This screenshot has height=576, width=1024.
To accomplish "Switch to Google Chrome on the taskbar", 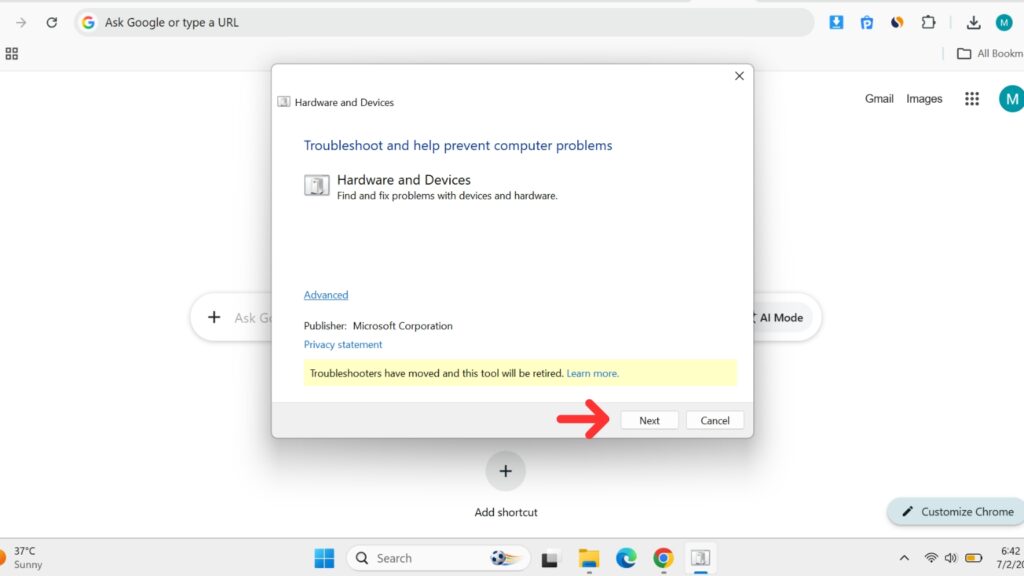I will coord(663,558).
